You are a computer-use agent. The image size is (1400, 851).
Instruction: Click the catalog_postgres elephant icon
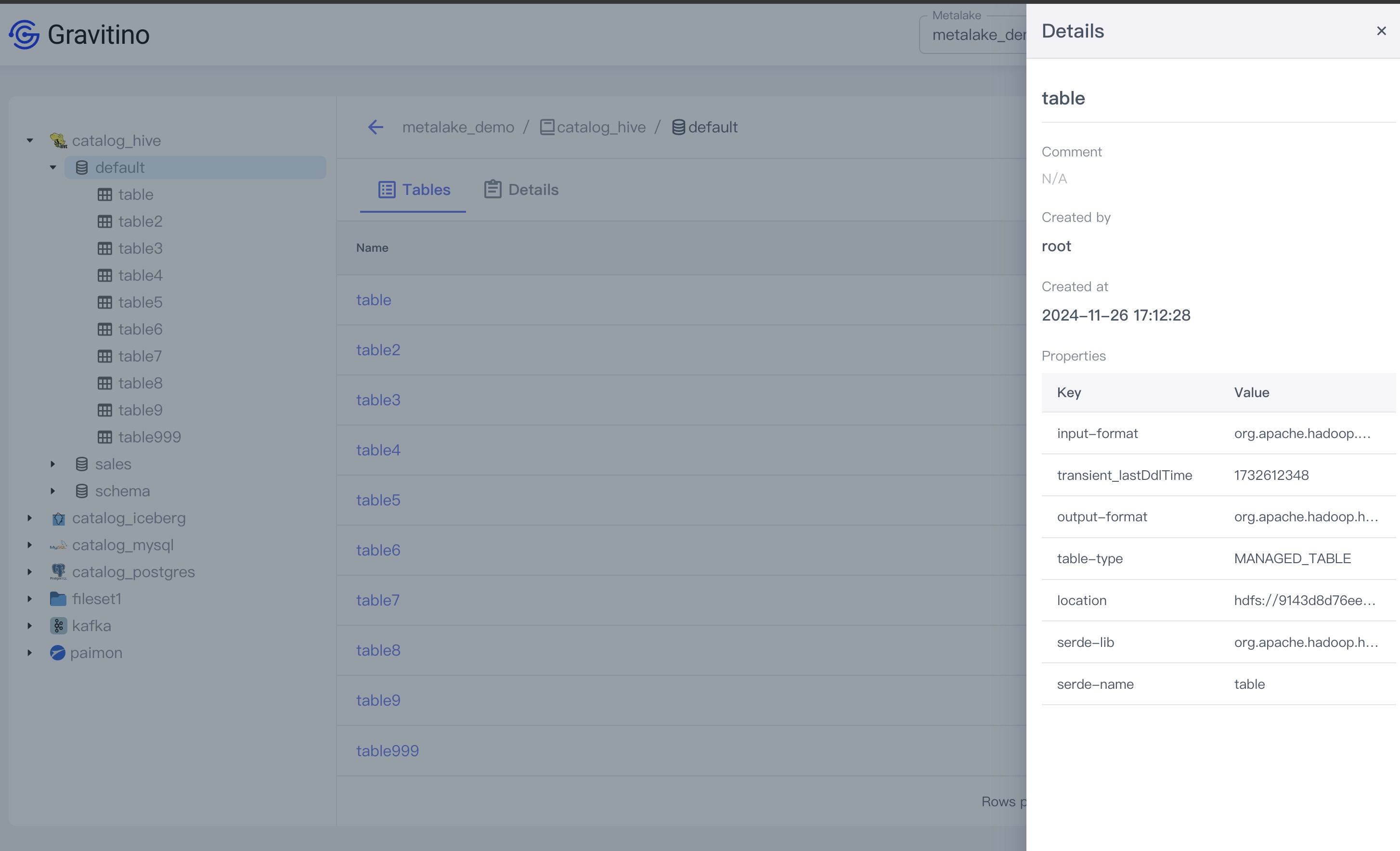[58, 571]
